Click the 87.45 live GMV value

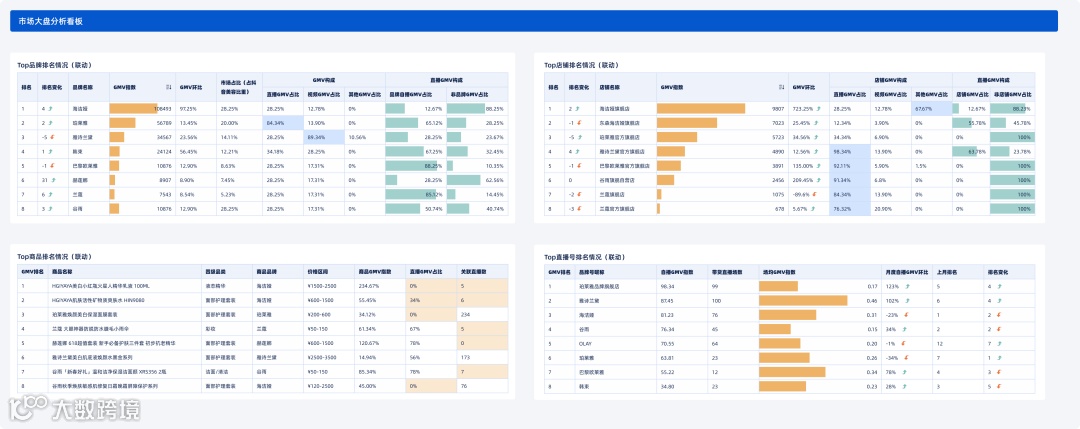(667, 300)
